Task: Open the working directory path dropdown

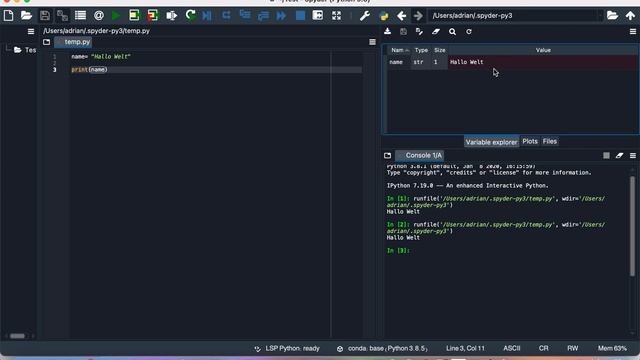Action: (x=600, y=16)
